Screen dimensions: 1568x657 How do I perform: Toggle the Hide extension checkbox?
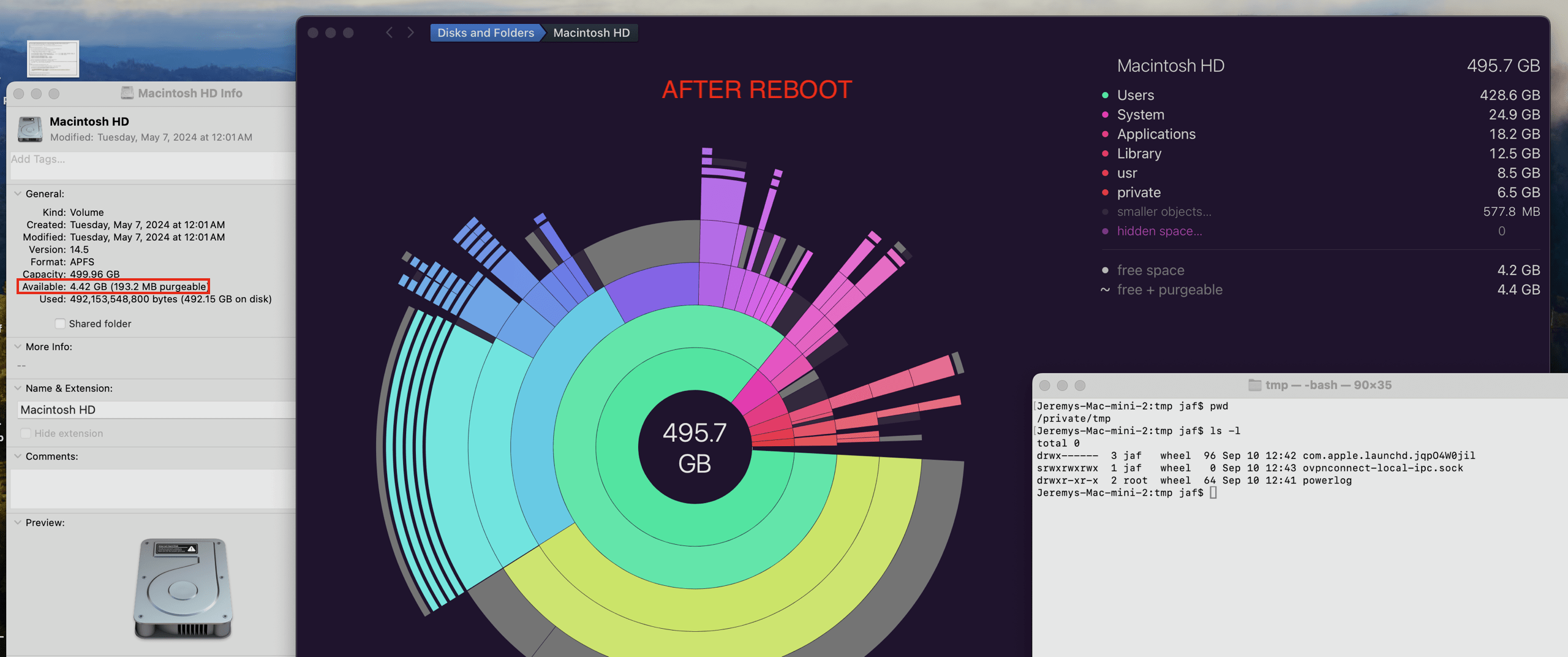point(26,433)
